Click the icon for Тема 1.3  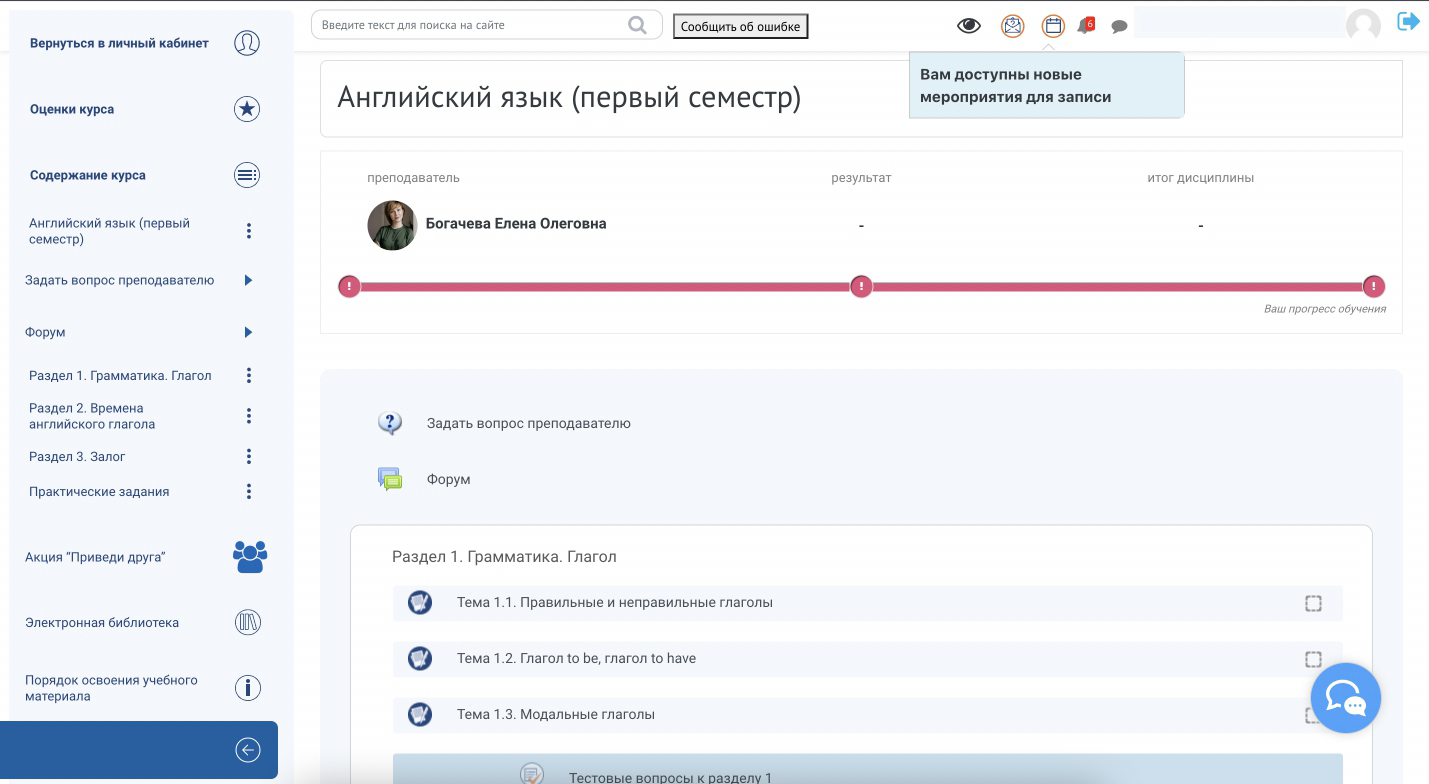coord(420,714)
